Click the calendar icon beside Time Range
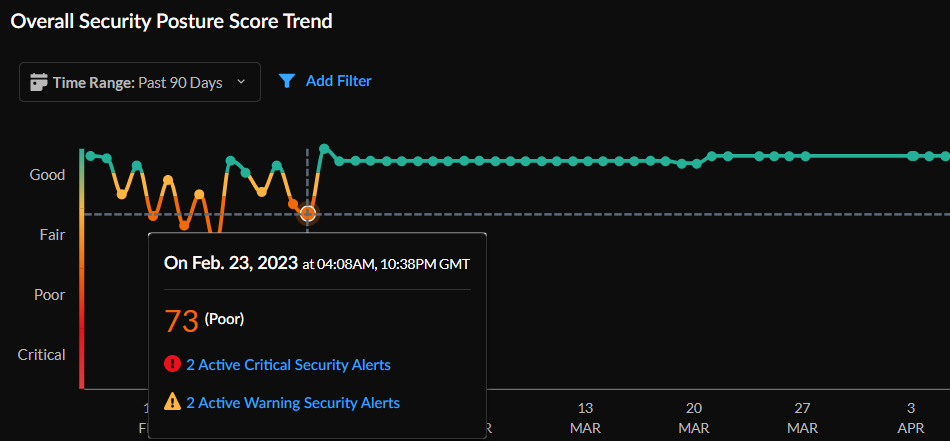Image resolution: width=950 pixels, height=441 pixels. click(39, 82)
